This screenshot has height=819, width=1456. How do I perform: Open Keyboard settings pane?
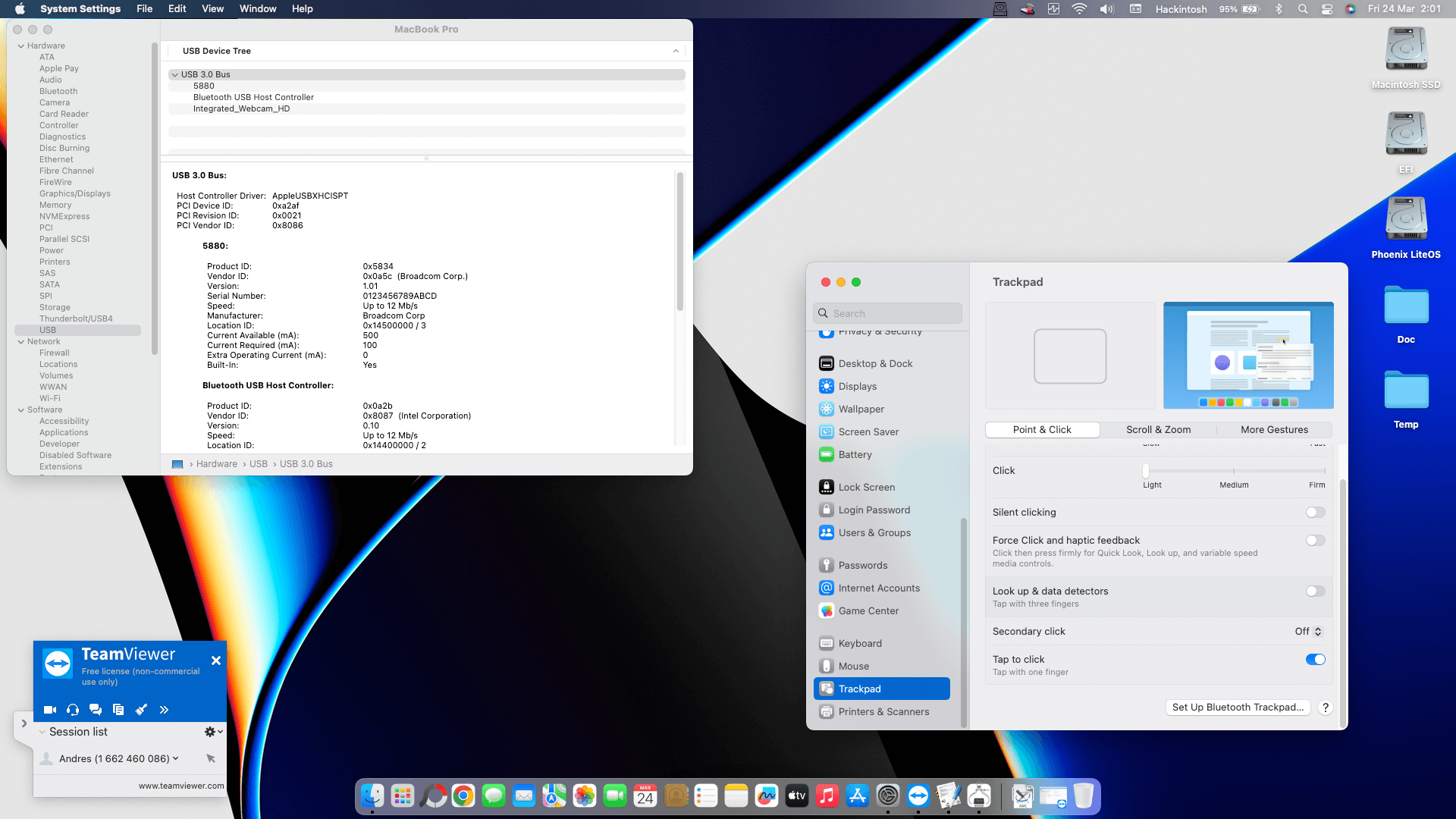pos(883,643)
